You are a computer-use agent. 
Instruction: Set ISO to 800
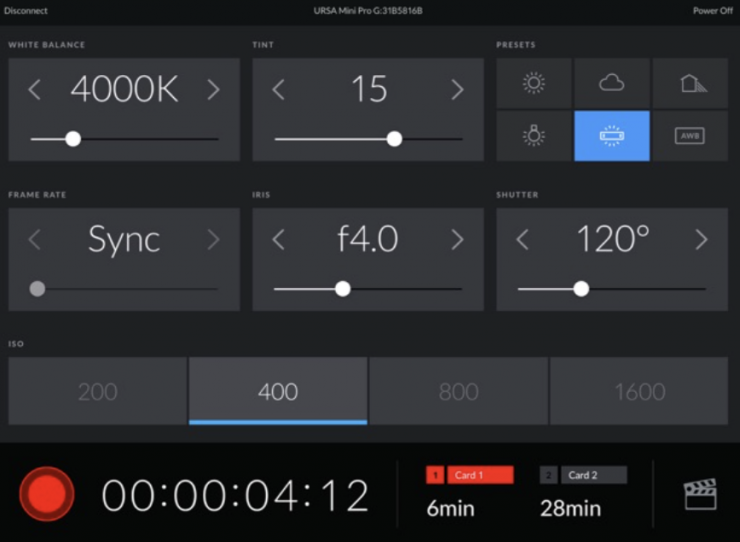pyautogui.click(x=458, y=392)
